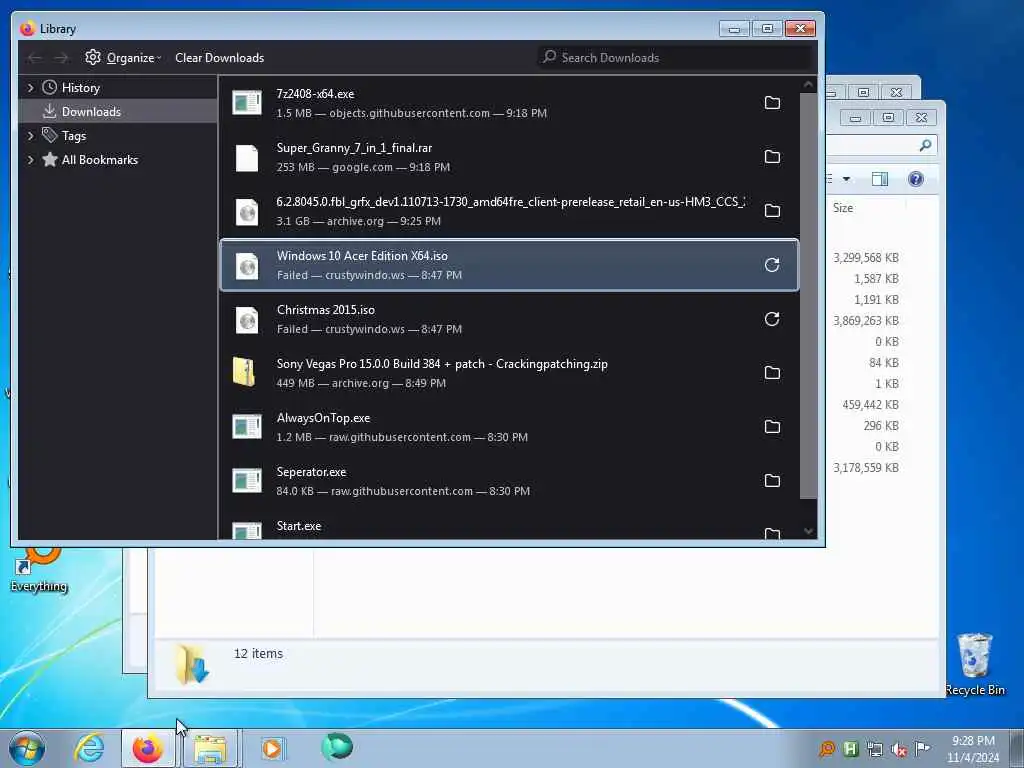Click the Super_Granny rar file icon

tap(247, 157)
